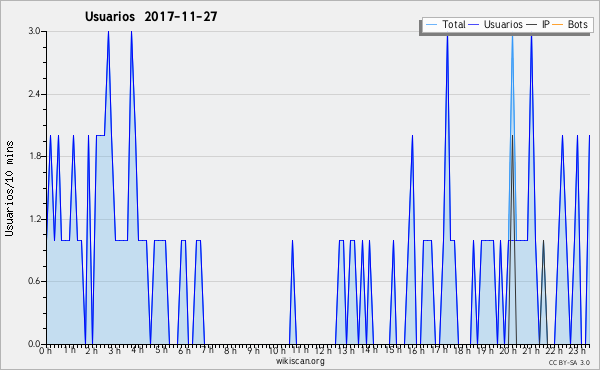
Task: Click the 23 h x-axis label
Action: pyautogui.click(x=577, y=350)
